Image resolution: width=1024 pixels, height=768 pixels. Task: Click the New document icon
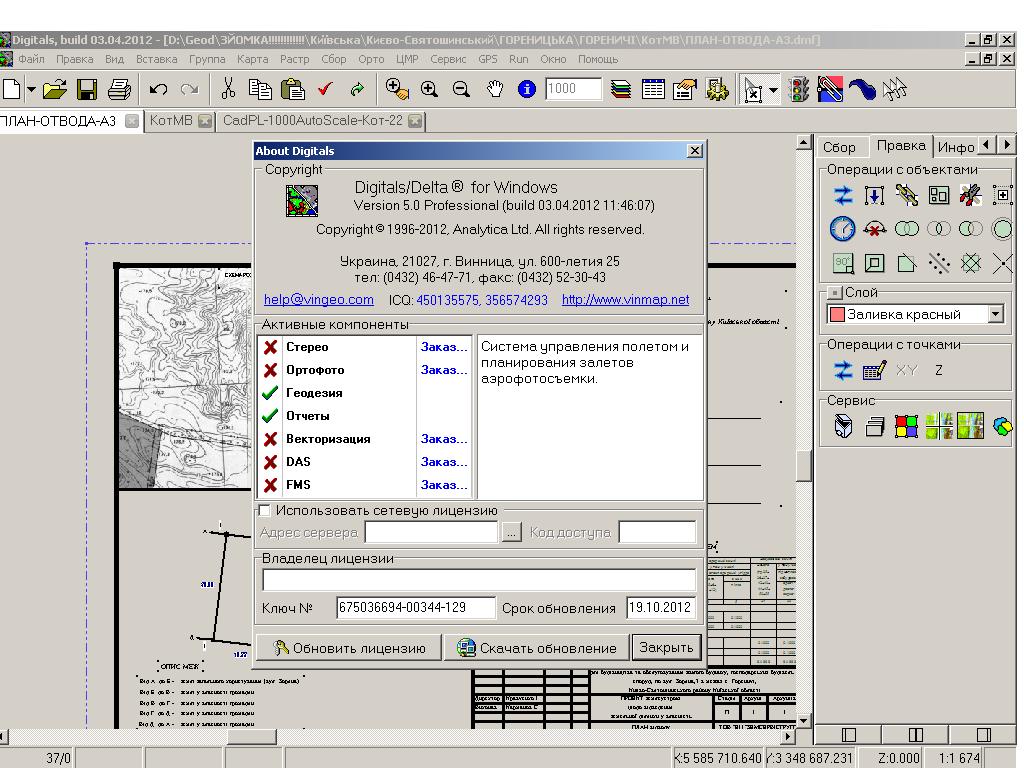12,89
